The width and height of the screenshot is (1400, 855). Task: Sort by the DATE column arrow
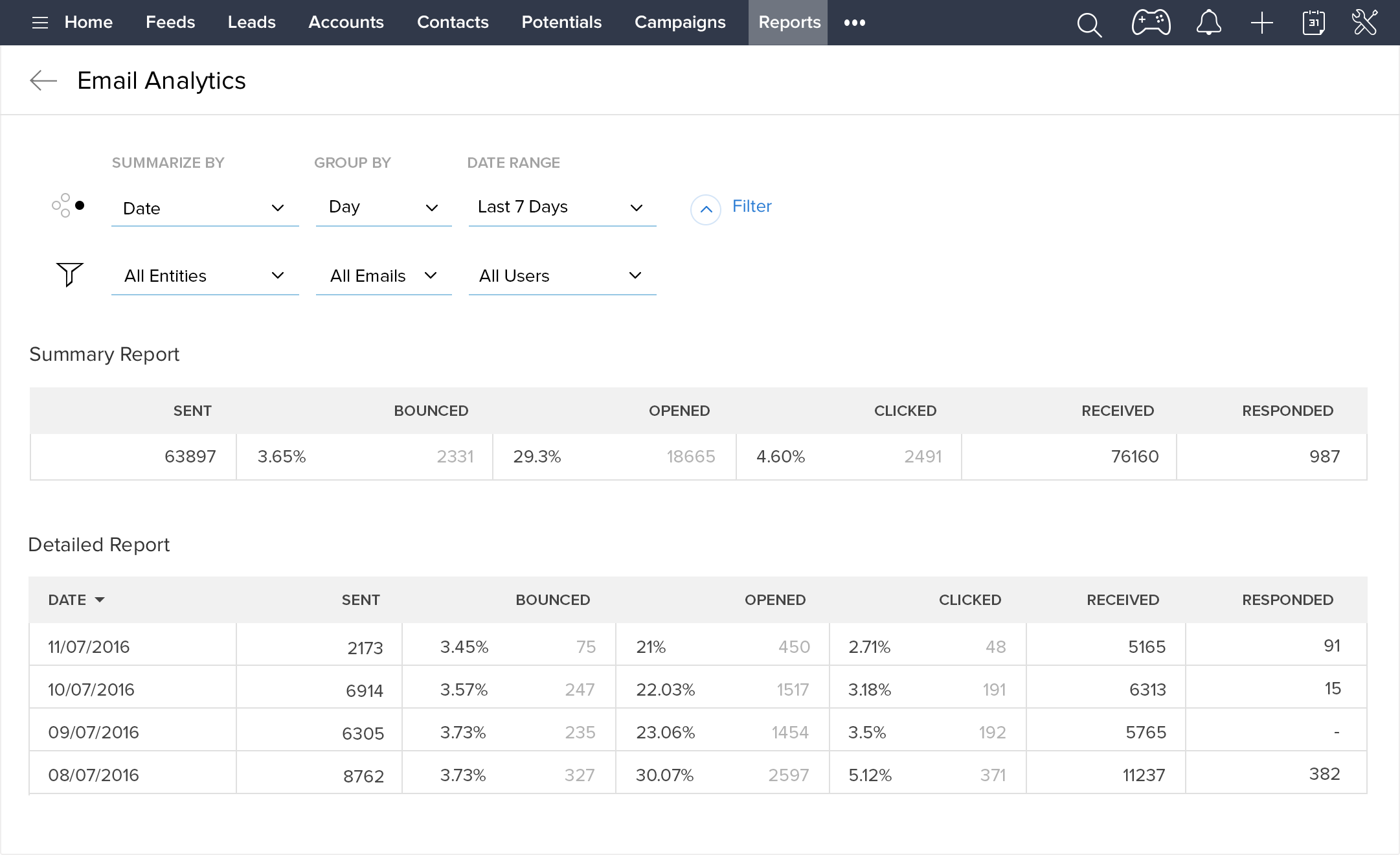tap(100, 600)
